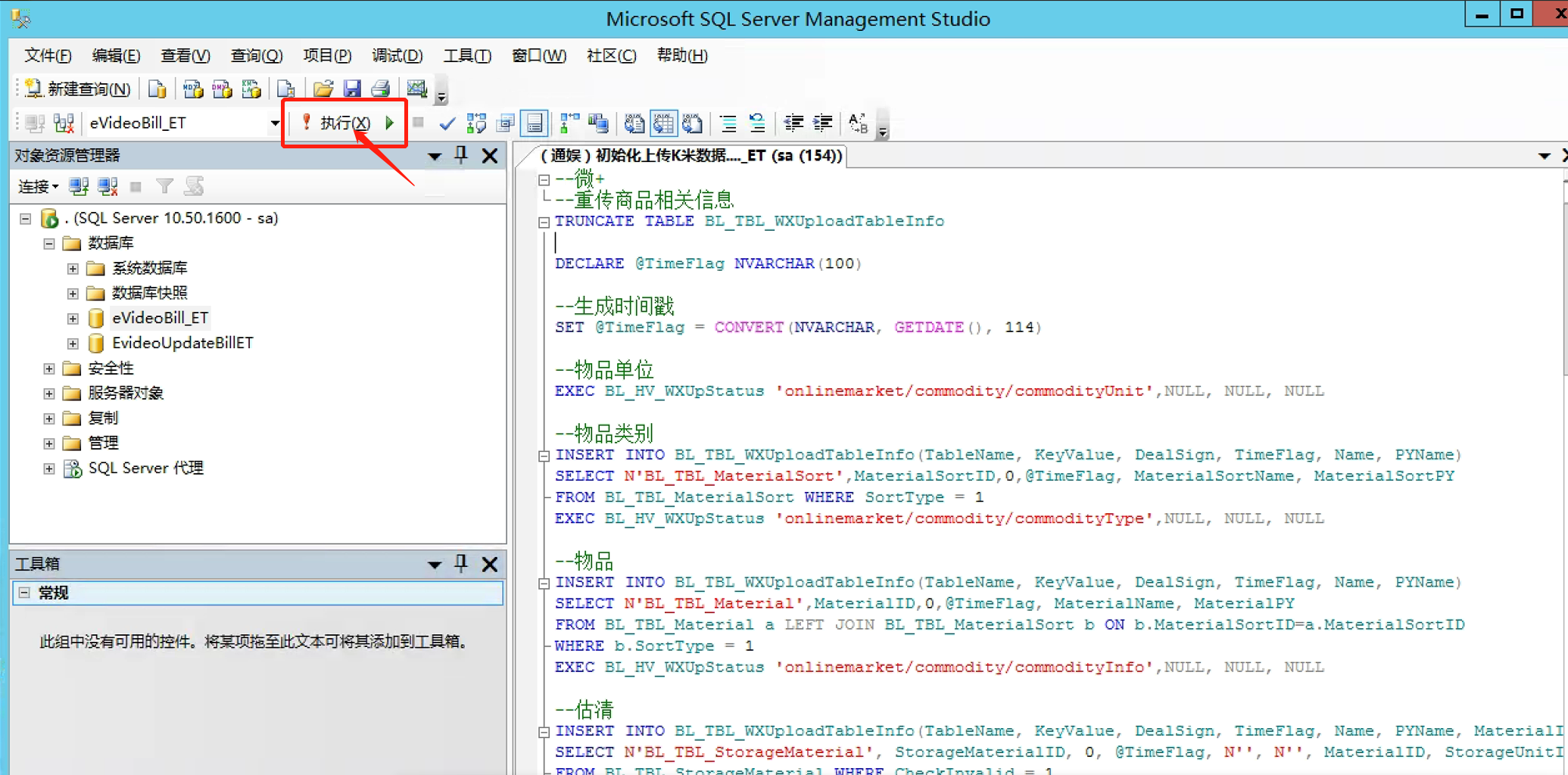Image resolution: width=1568 pixels, height=775 pixels.
Task: Open the 工具(T) menu
Action: click(467, 55)
